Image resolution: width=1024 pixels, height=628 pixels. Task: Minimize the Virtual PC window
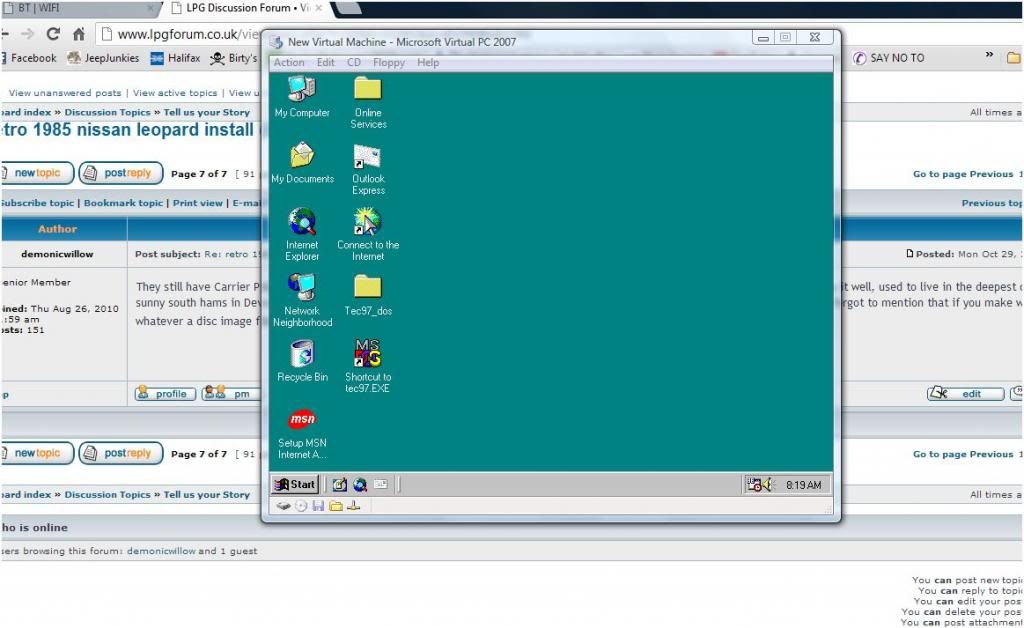(x=763, y=38)
